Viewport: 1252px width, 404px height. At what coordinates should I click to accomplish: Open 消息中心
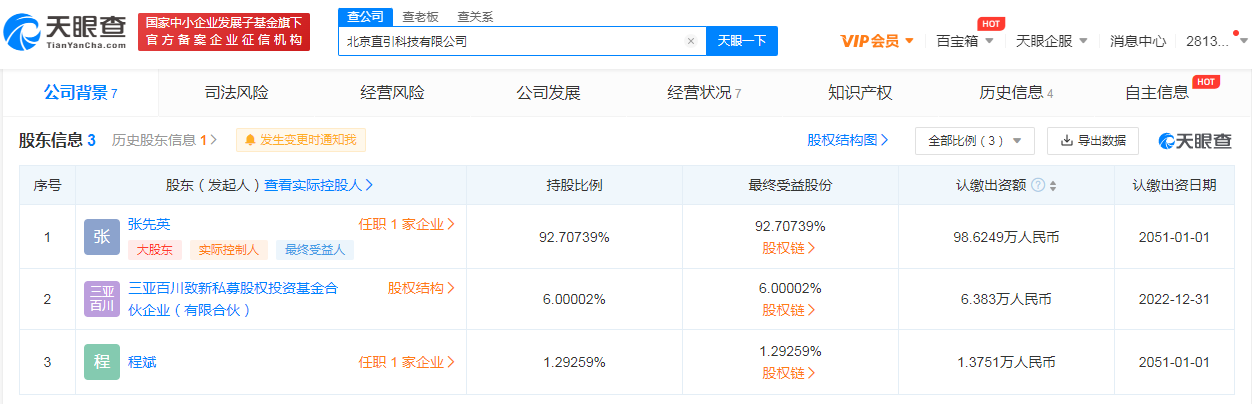click(x=1138, y=41)
